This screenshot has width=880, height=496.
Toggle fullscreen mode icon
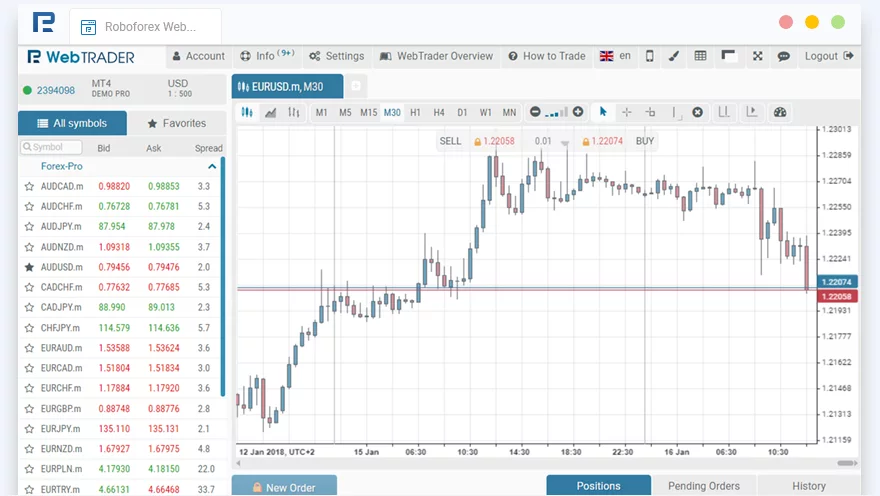[x=757, y=56]
